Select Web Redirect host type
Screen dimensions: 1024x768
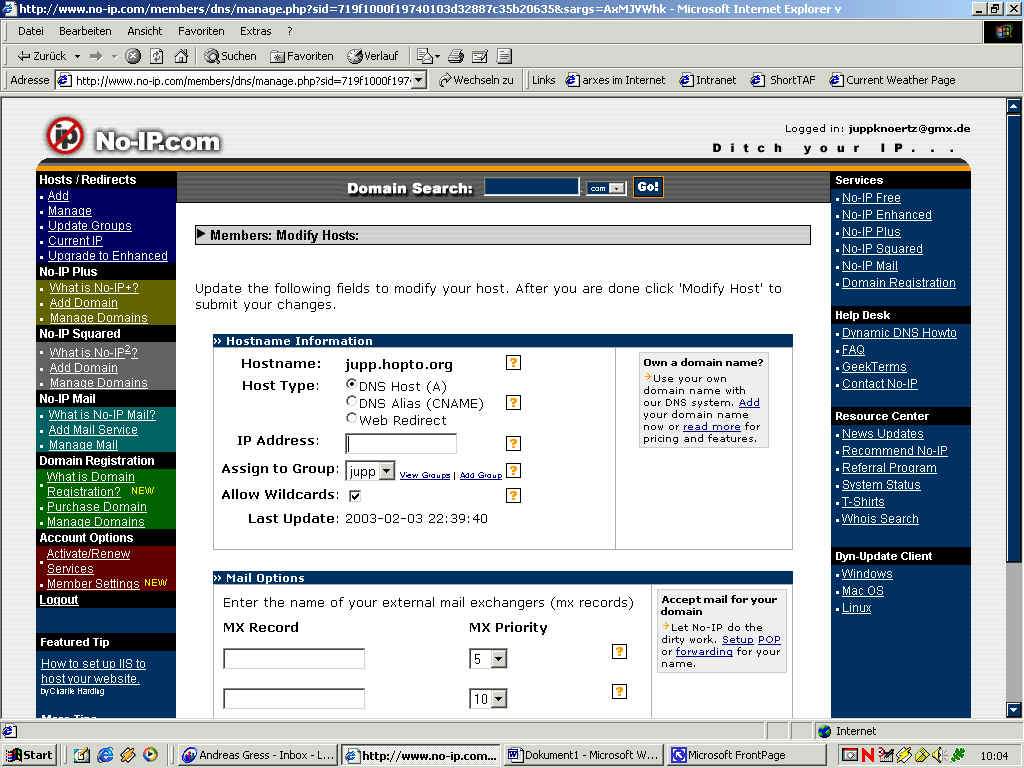(351, 419)
